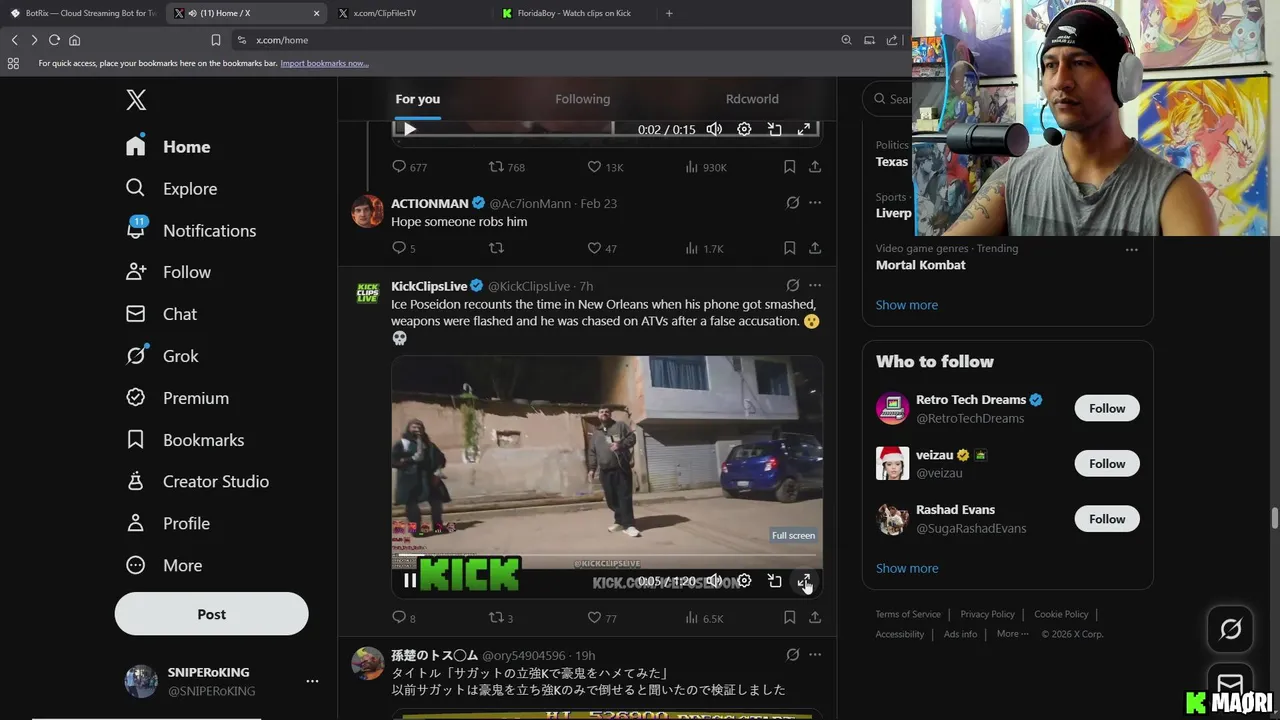Open footer More links dropdown

(1013, 633)
